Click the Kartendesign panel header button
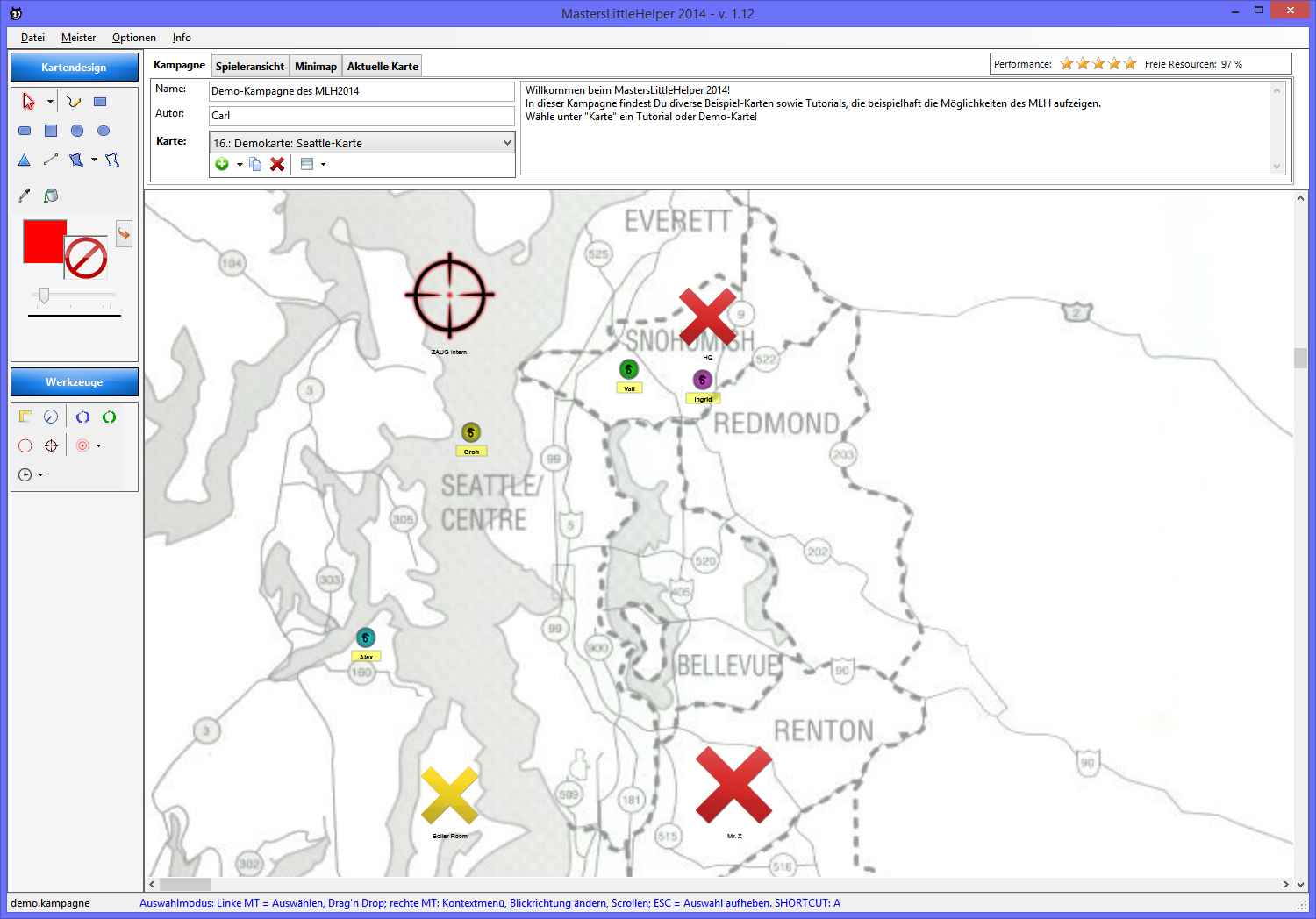The image size is (1316, 919). click(74, 68)
